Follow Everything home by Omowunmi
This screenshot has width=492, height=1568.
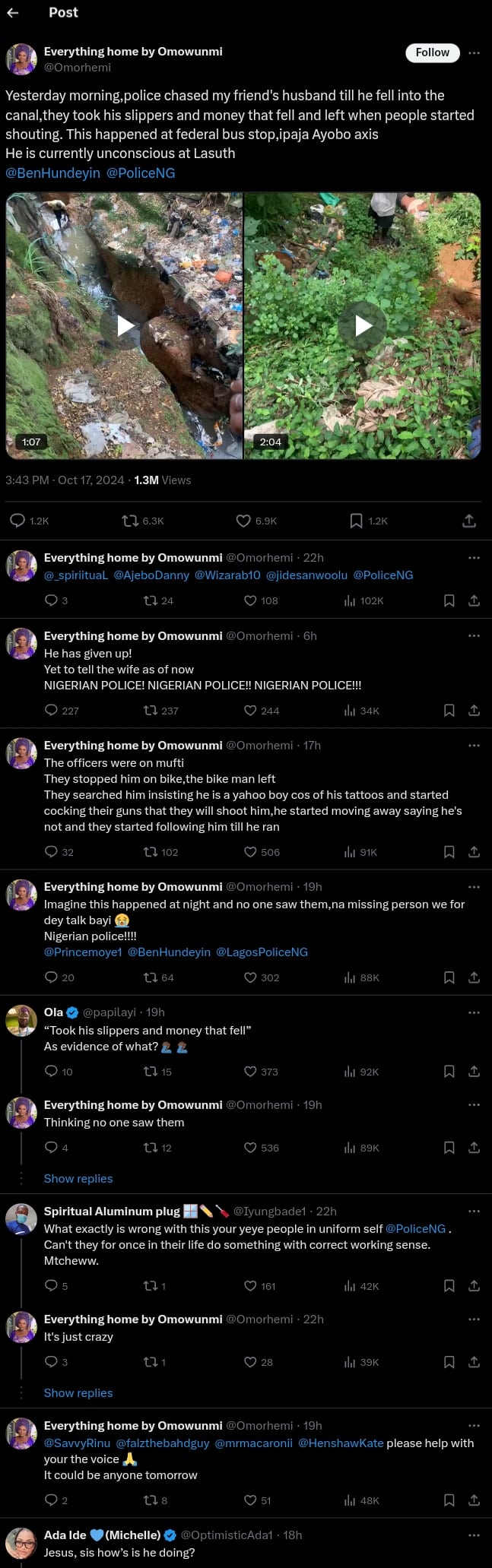[x=432, y=52]
